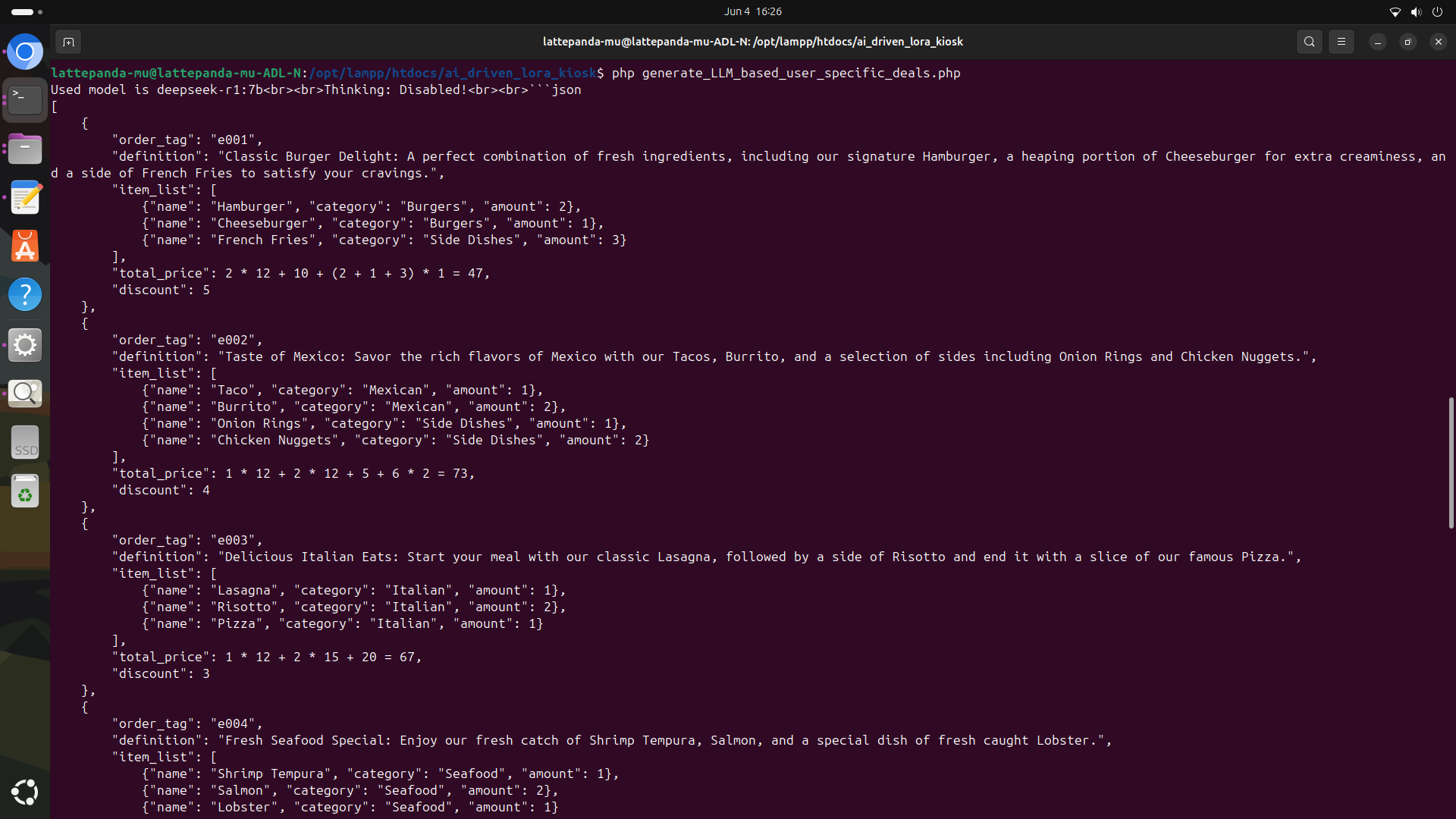The height and width of the screenshot is (819, 1456).
Task: Click the French Fries item row
Action: click(384, 240)
